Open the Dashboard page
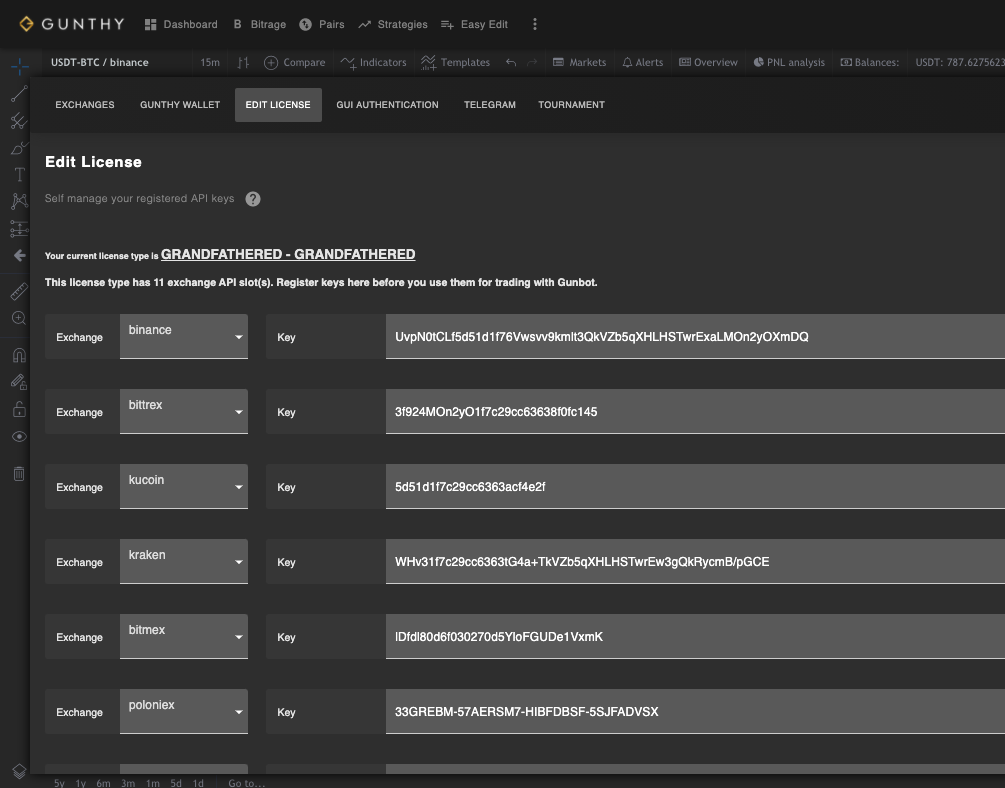The image size is (1005, 788). pos(181,24)
